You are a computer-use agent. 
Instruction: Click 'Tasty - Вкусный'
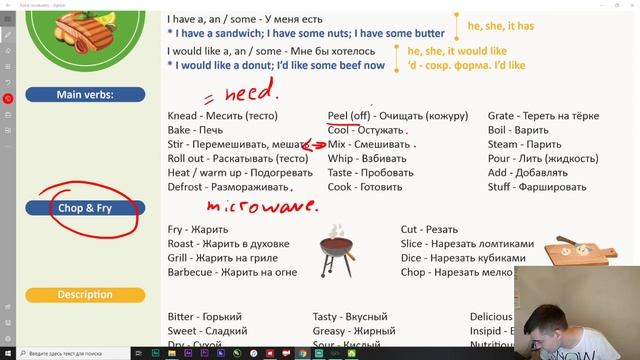click(x=350, y=317)
